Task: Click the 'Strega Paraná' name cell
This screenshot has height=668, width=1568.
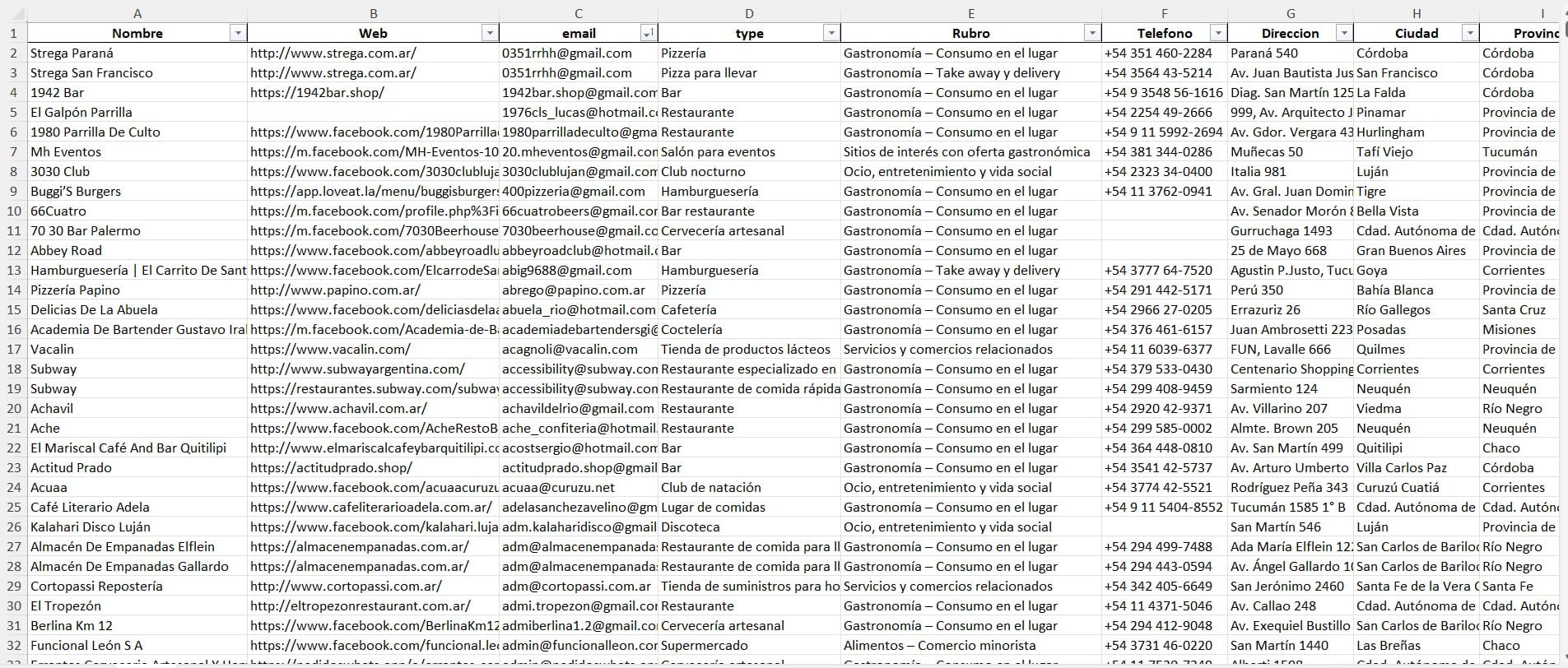Action: coord(137,53)
